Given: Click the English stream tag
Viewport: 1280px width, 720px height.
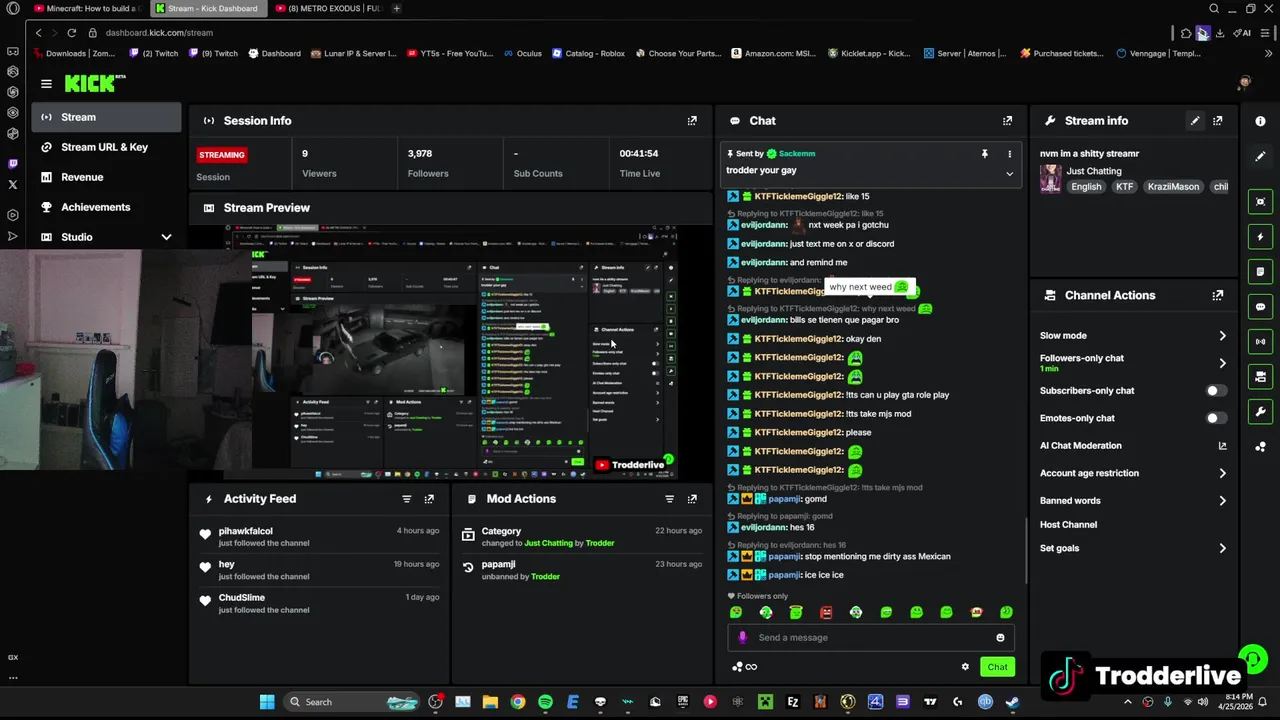Looking at the screenshot, I should pyautogui.click(x=1086, y=187).
